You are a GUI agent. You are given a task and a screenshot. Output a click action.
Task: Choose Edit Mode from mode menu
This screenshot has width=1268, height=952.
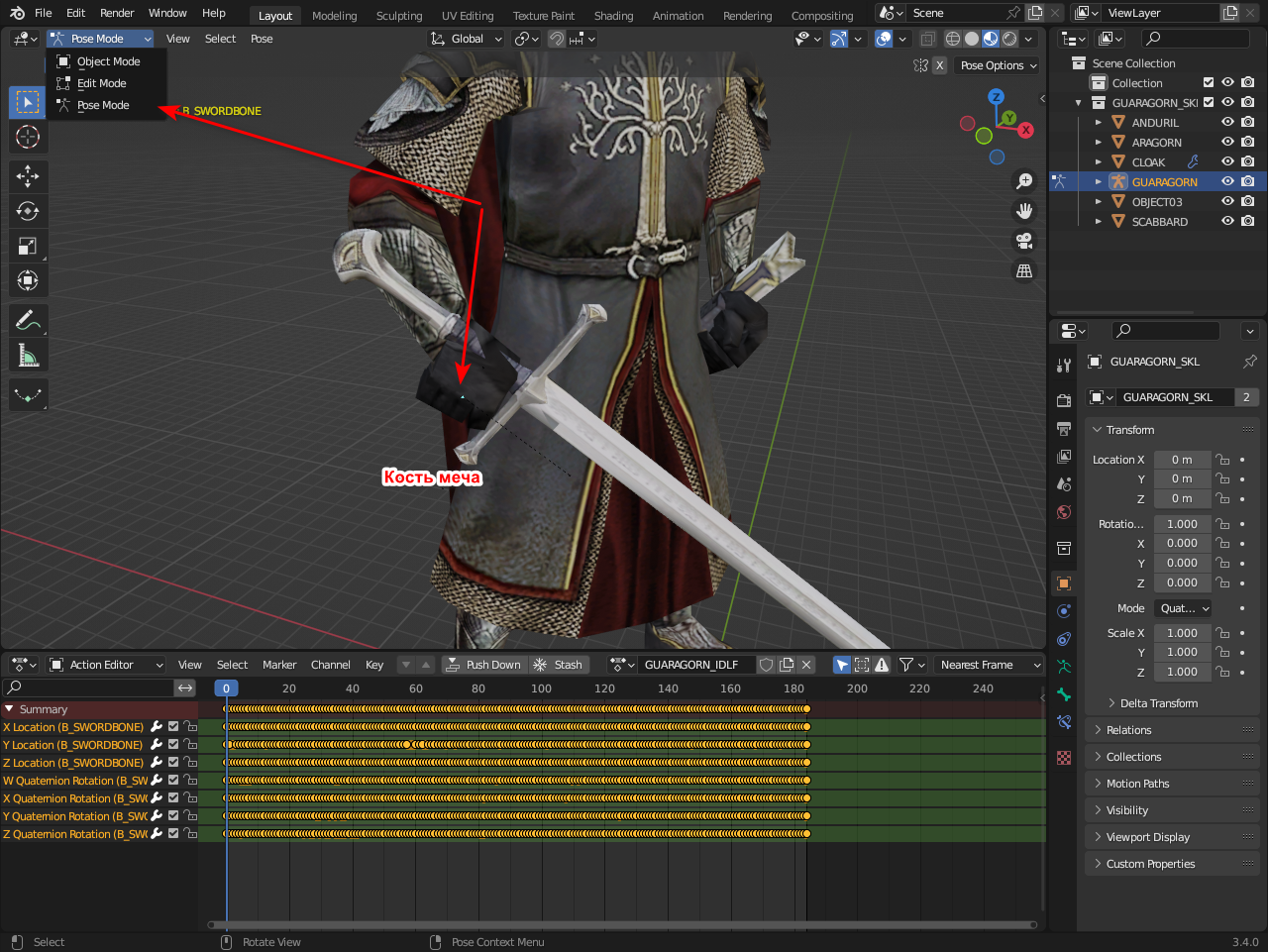[x=101, y=83]
